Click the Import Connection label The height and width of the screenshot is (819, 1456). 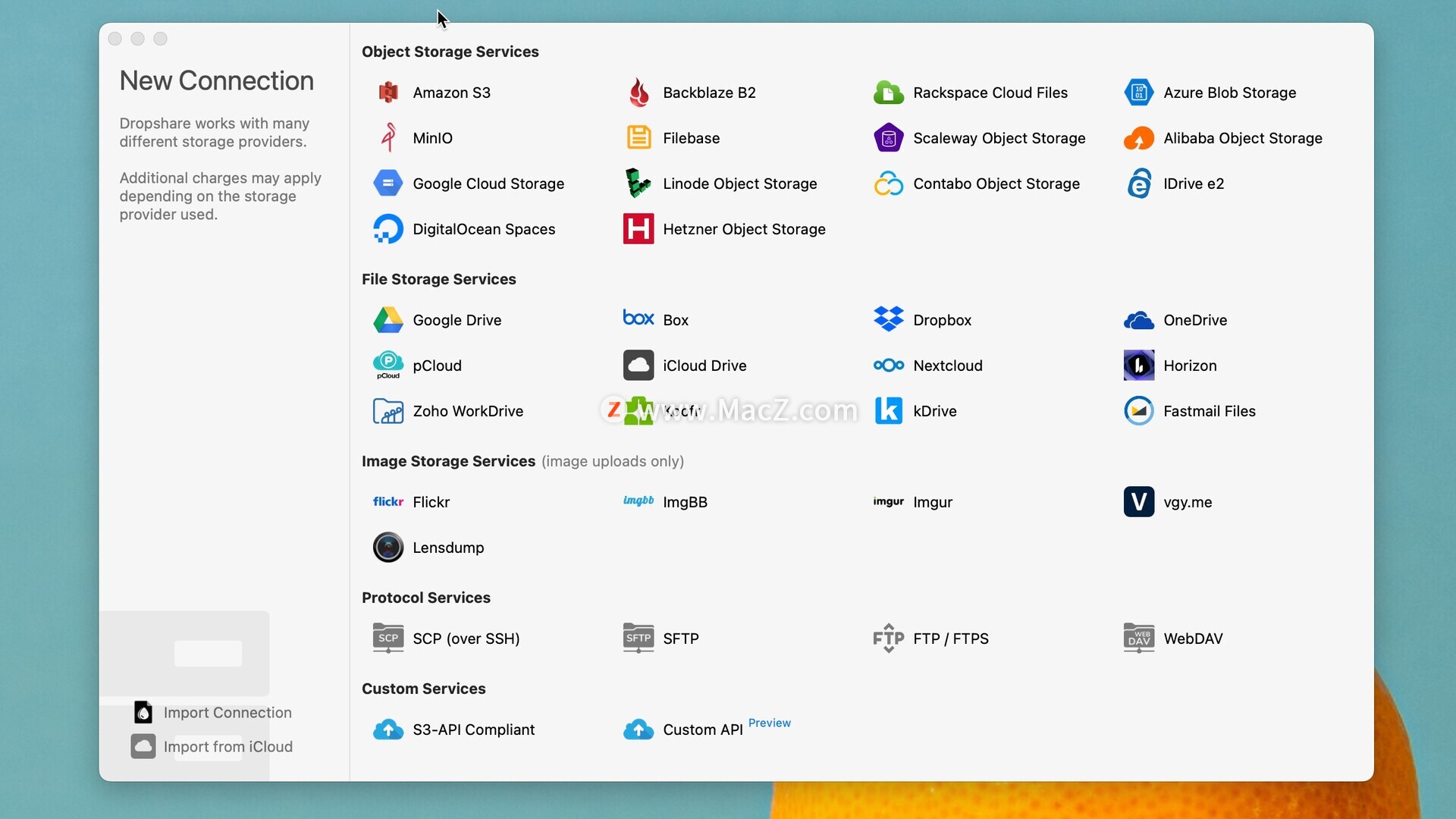pos(227,713)
